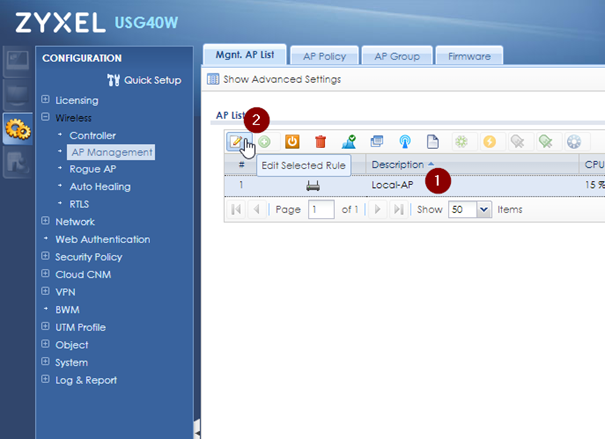Click the stacked windows icon in toolbar
This screenshot has width=605, height=439.
376,142
